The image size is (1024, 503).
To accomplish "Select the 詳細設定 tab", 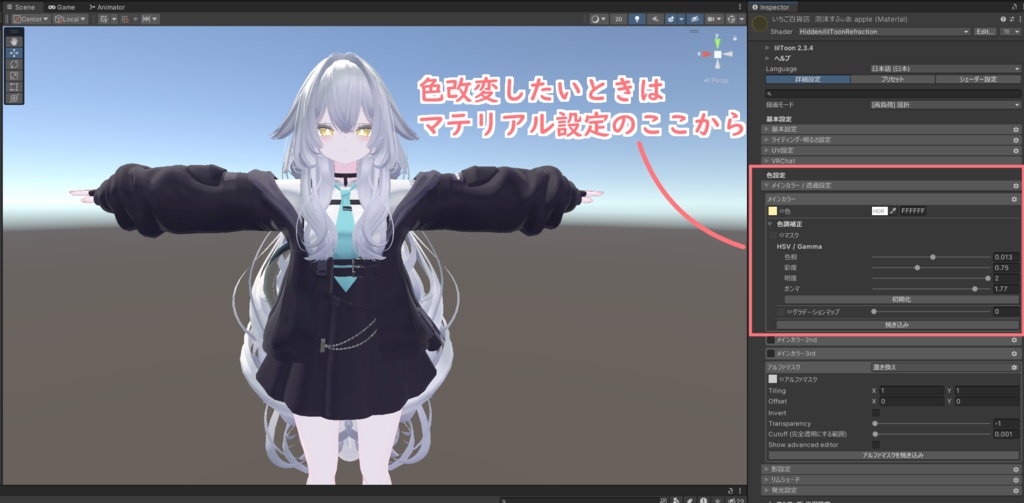I will [808, 79].
